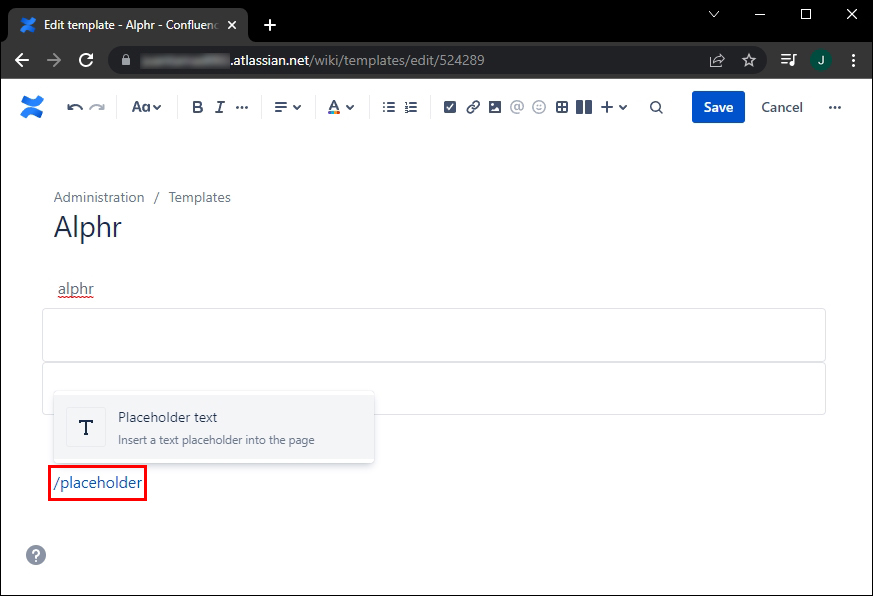This screenshot has width=873, height=596.
Task: Insert a numbered list
Action: [x=411, y=107]
